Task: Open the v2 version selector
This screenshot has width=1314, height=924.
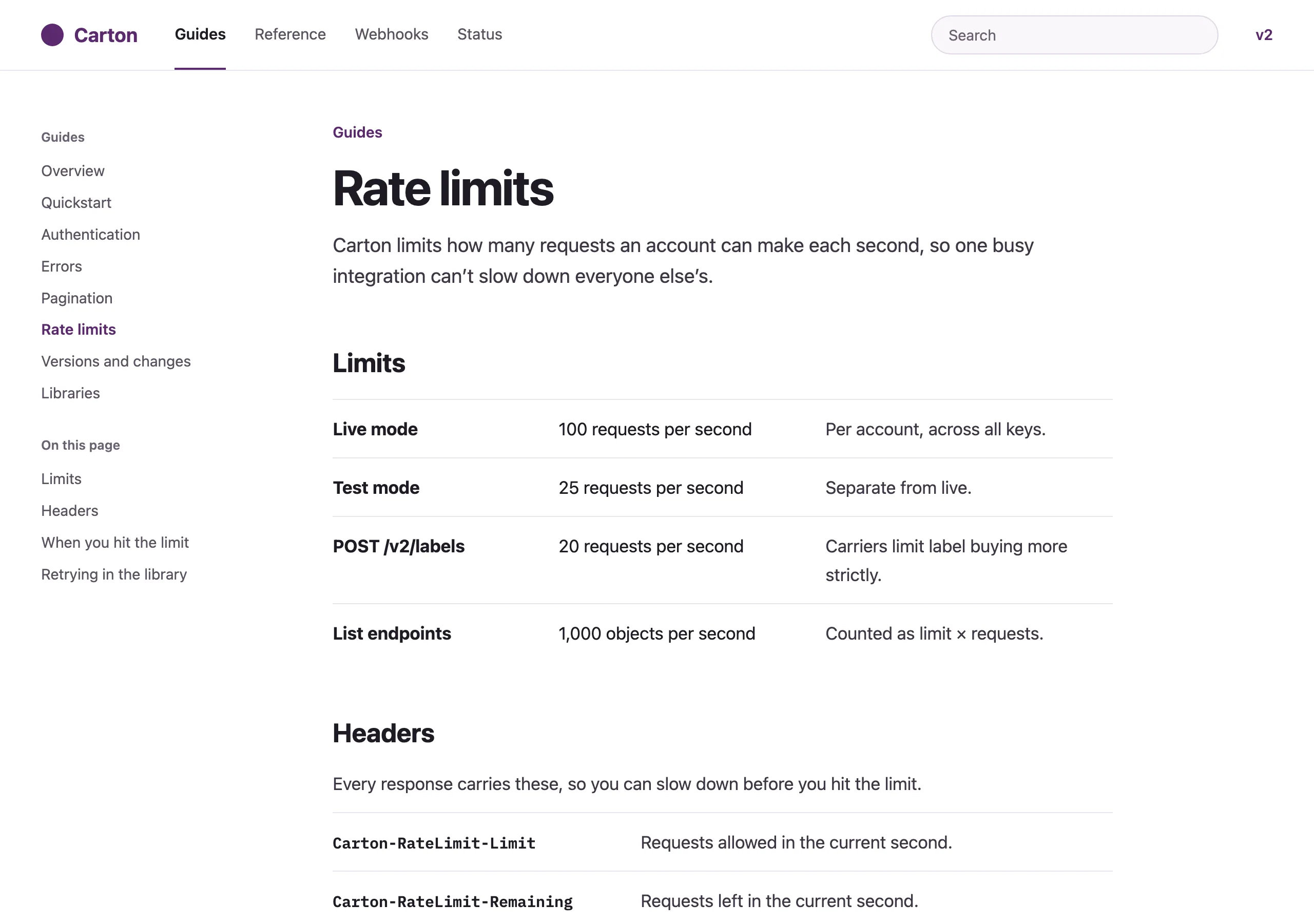Action: click(1264, 35)
